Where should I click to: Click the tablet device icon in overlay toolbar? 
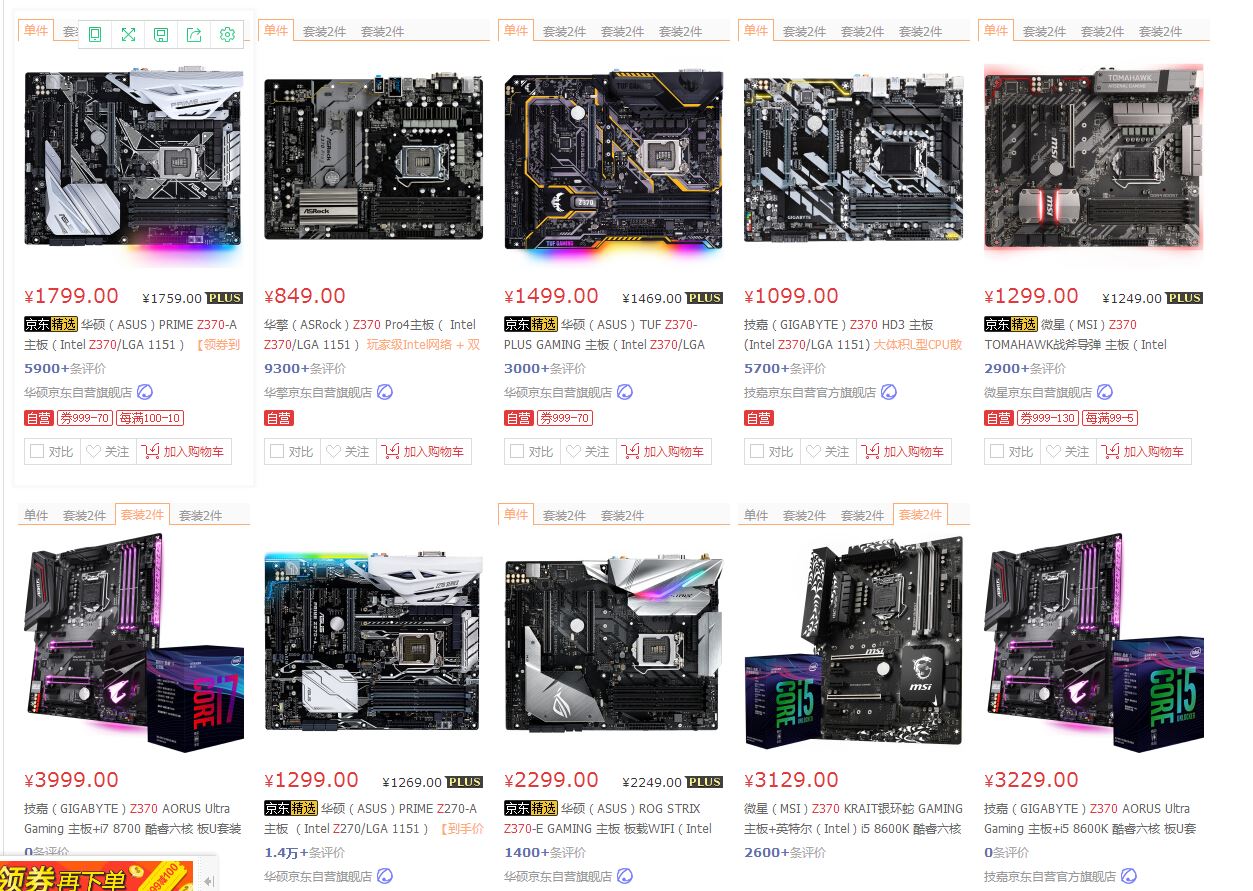pos(95,35)
